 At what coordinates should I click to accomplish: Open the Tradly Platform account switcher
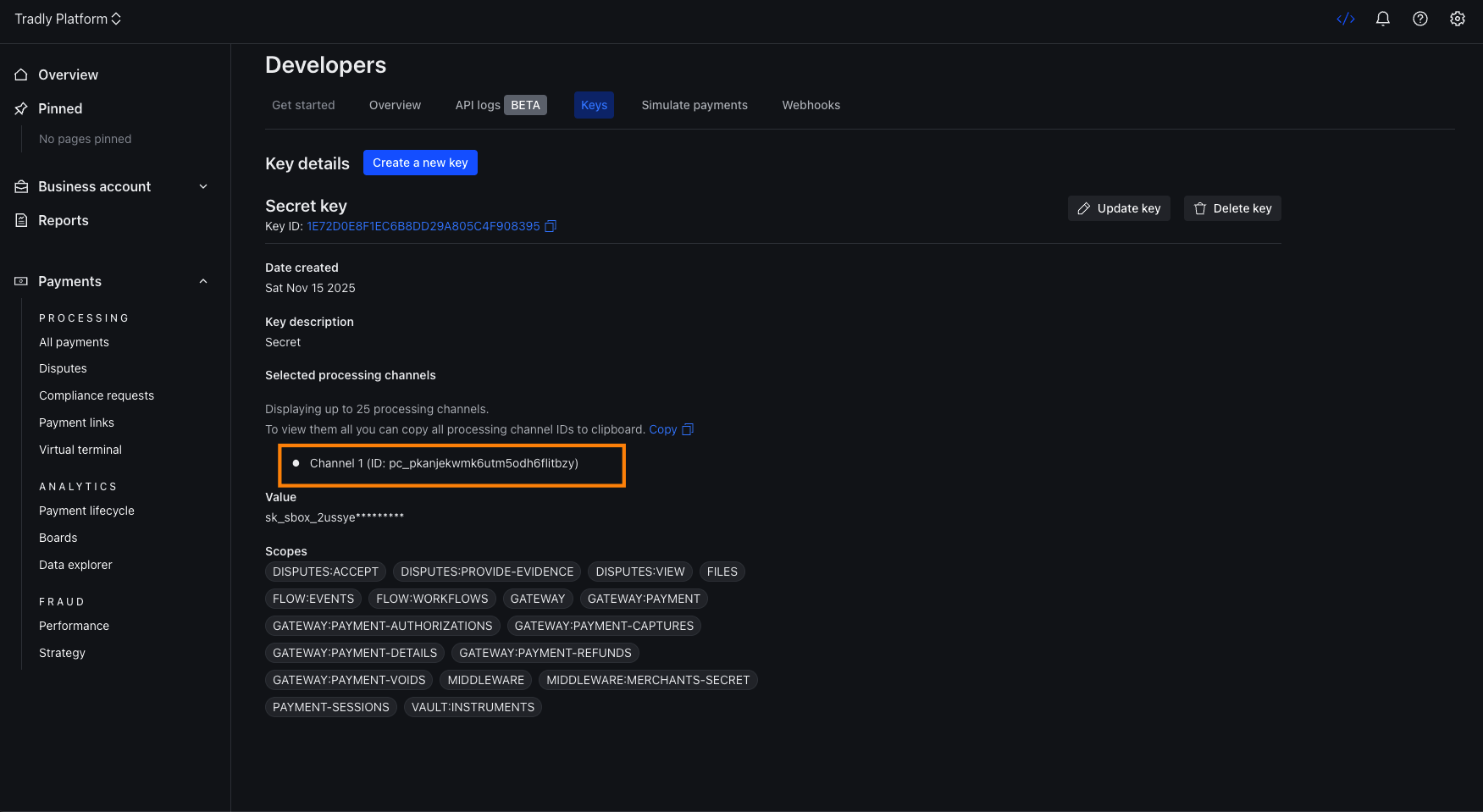click(x=68, y=19)
